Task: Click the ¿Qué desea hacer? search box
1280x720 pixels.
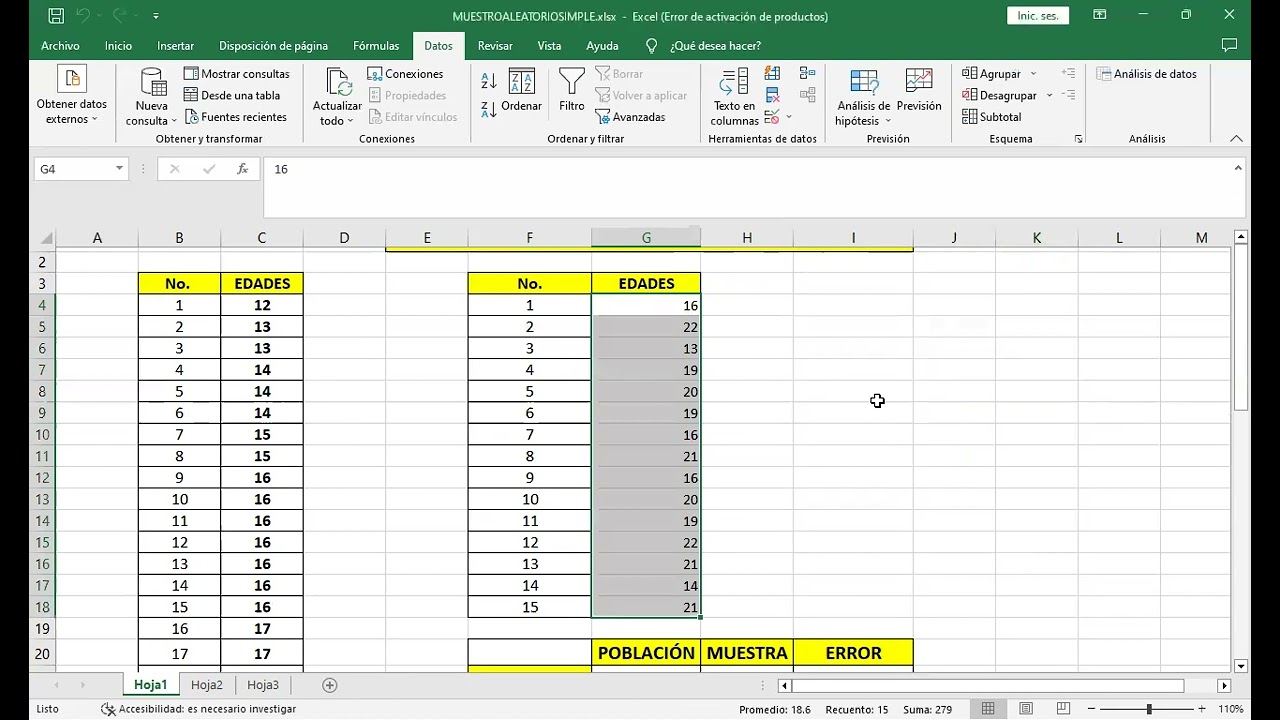Action: [704, 46]
